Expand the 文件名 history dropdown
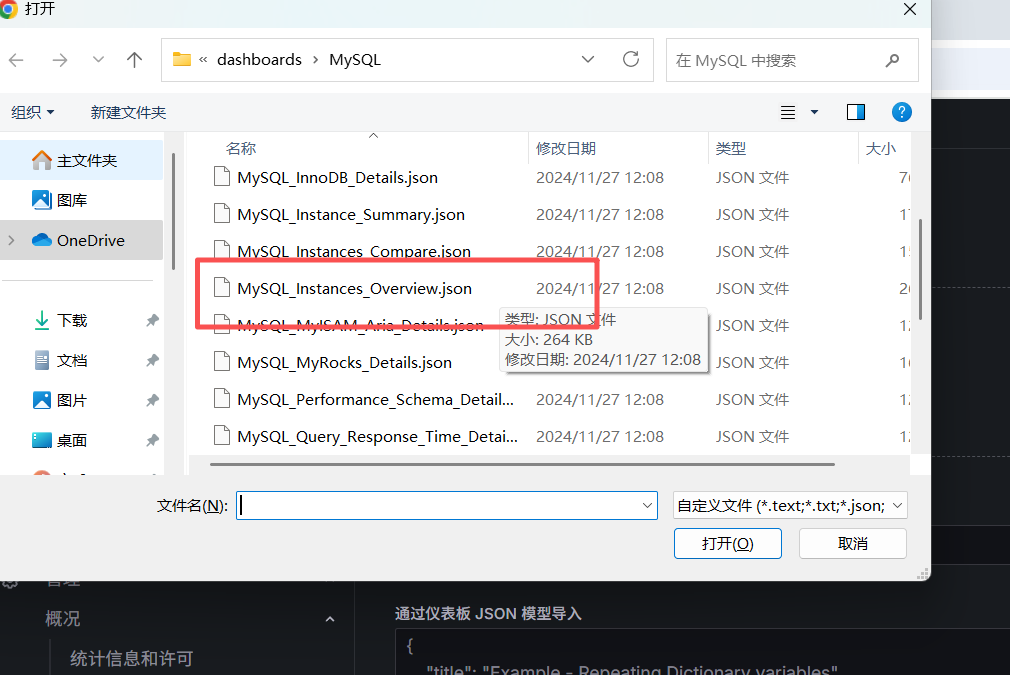The image size is (1010, 675). pos(647,506)
